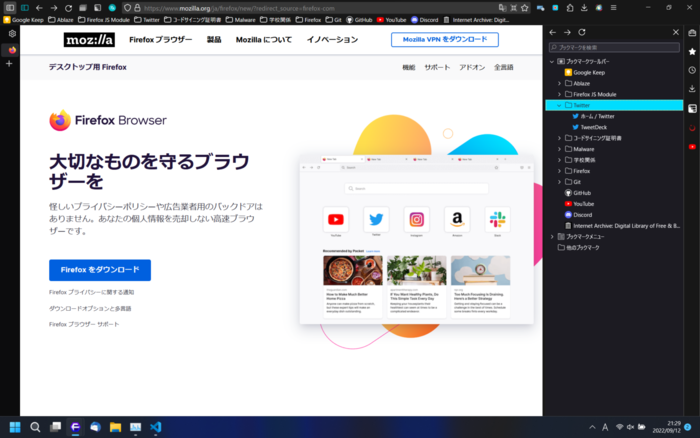The height and width of the screenshot is (438, 700).
Task: Collapse the bookmarks toolbar root folder
Action: click(x=551, y=61)
